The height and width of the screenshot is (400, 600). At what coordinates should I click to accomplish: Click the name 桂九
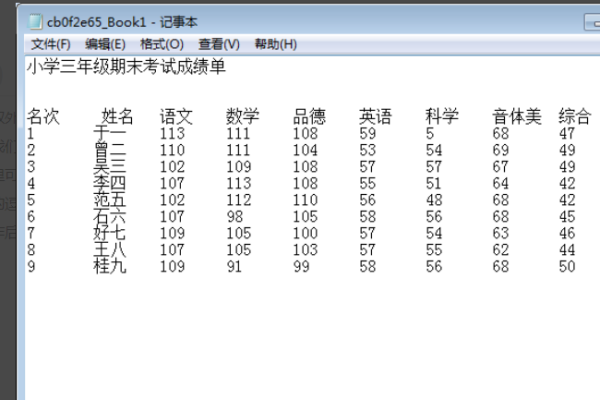[109, 266]
